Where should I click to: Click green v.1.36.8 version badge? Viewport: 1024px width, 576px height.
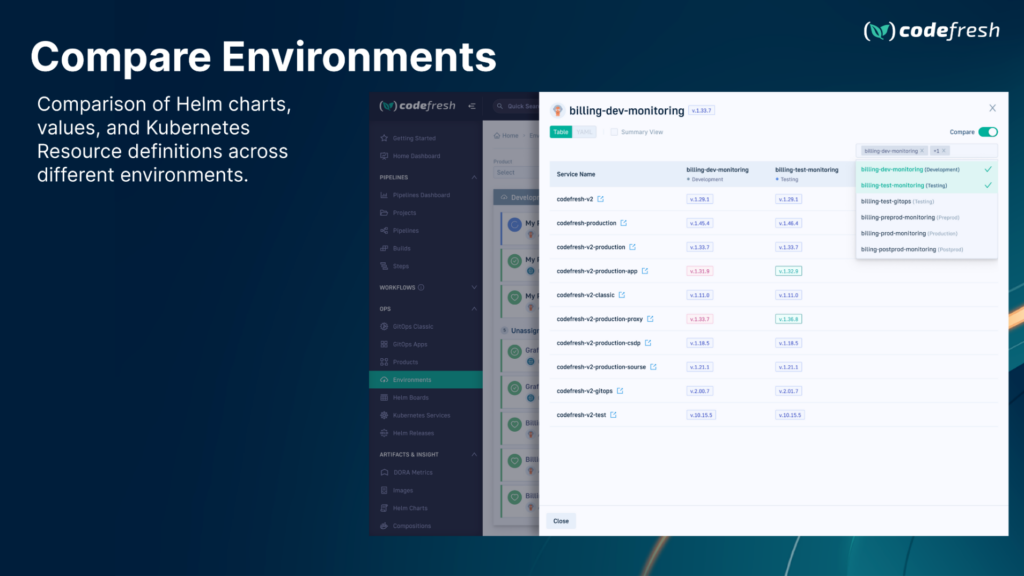click(x=788, y=319)
